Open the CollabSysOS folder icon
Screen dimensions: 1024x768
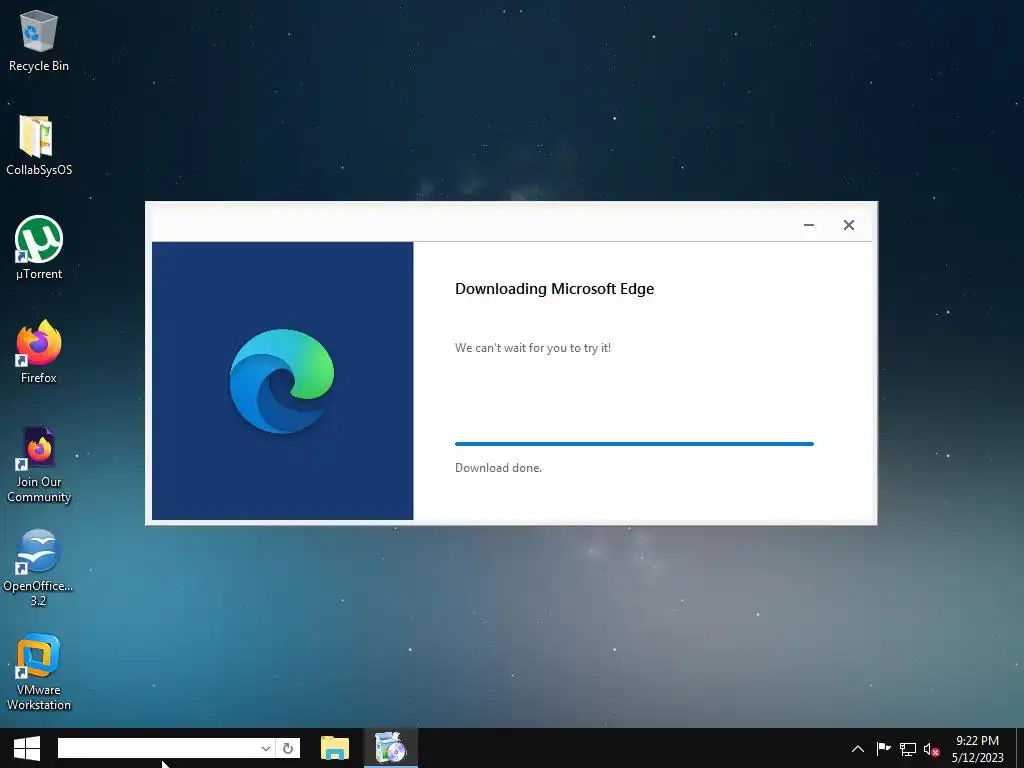point(39,145)
